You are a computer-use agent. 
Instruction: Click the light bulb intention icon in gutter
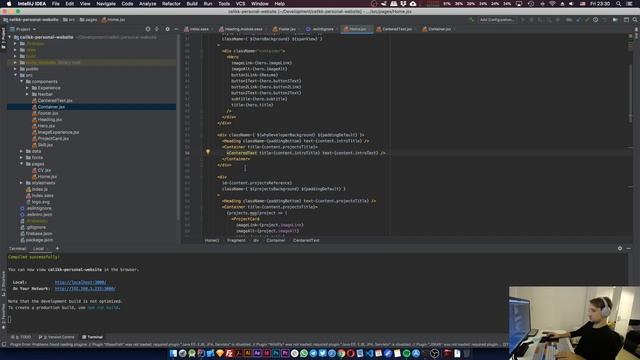click(x=208, y=152)
